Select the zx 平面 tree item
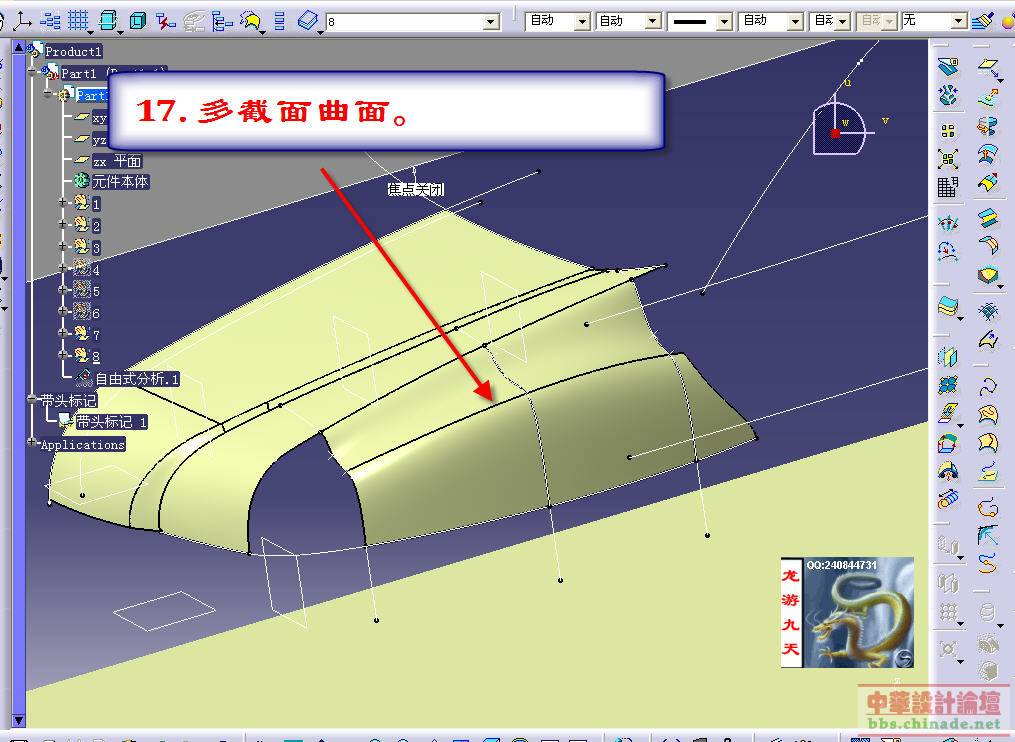This screenshot has width=1015, height=742. (x=116, y=161)
